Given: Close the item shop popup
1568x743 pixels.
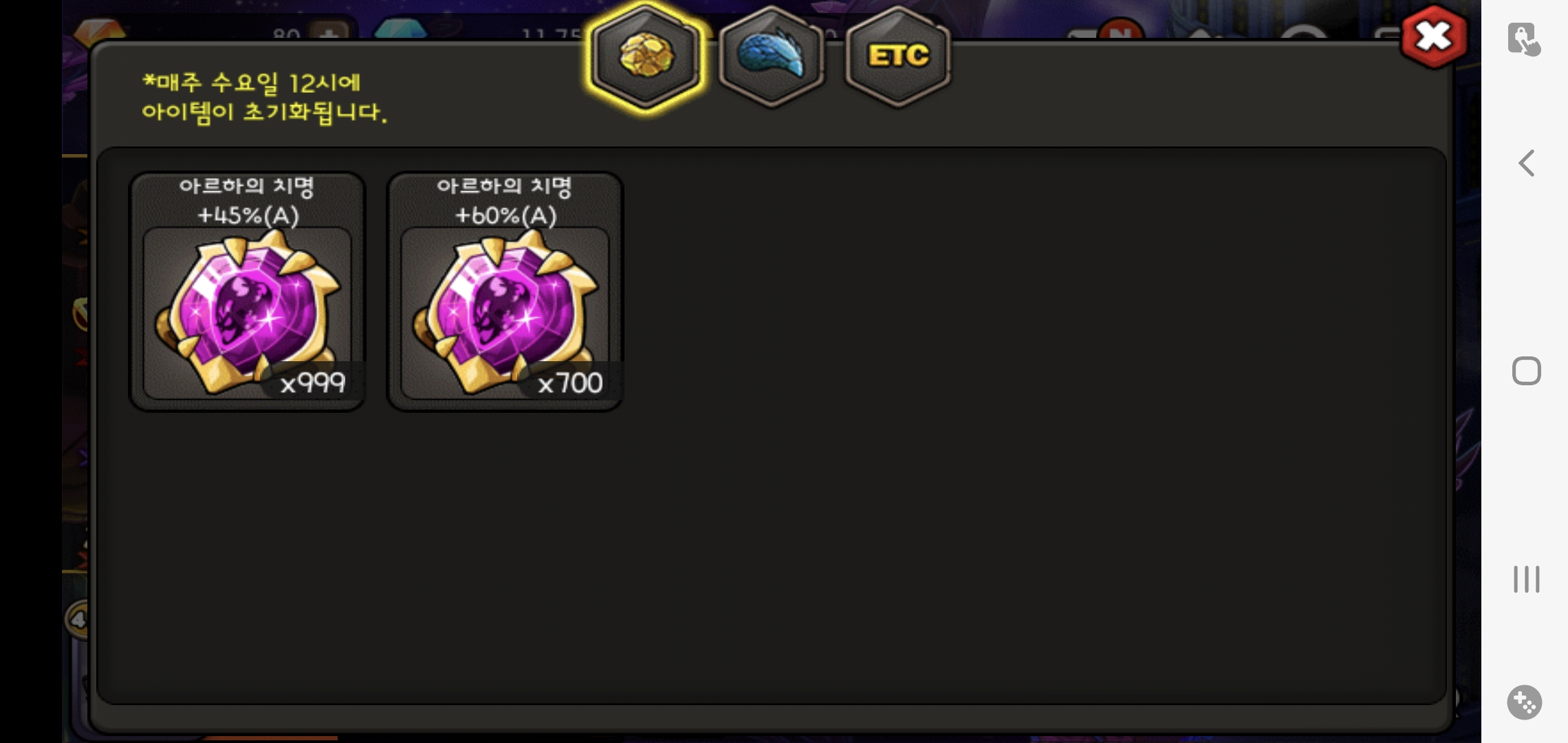Looking at the screenshot, I should (x=1434, y=36).
